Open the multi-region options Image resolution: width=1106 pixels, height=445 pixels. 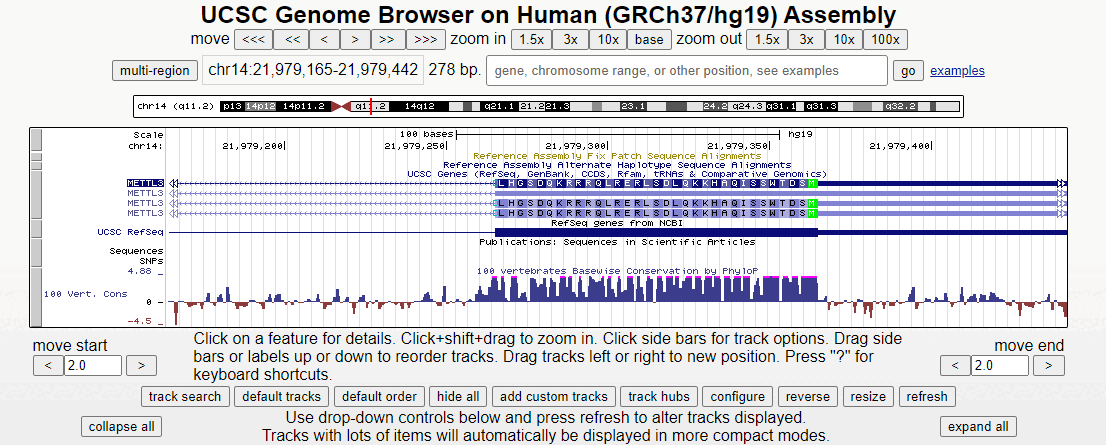coord(155,71)
